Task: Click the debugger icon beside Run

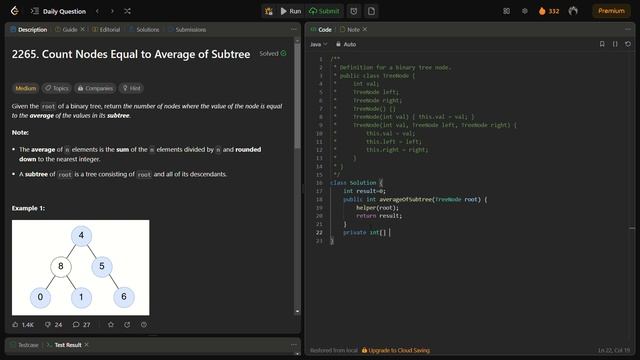Action: coord(269,11)
